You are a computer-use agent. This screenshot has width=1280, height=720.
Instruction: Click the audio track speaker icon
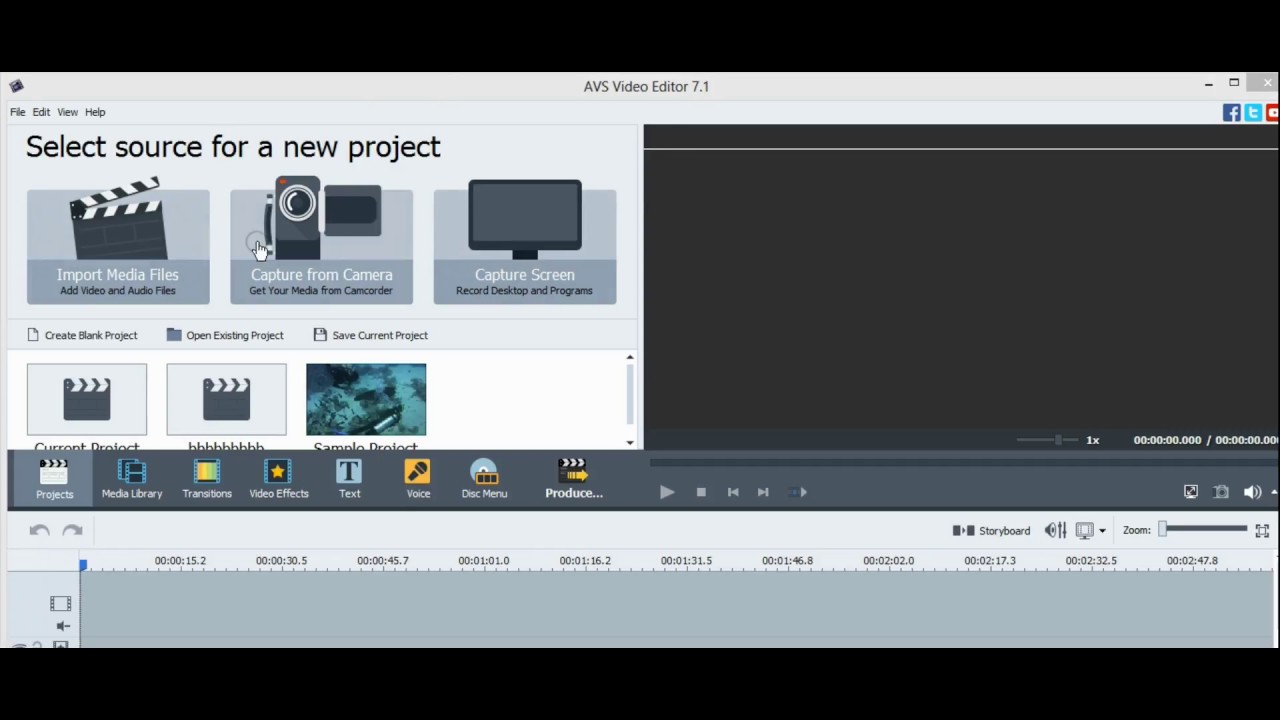point(63,626)
